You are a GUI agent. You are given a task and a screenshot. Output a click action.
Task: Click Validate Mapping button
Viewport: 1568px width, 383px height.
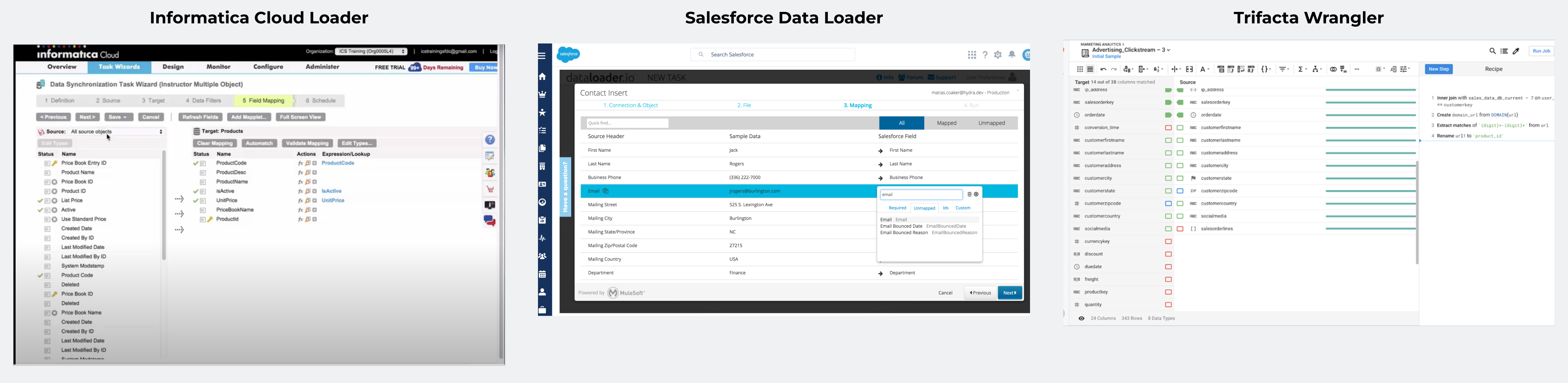pyautogui.click(x=308, y=143)
